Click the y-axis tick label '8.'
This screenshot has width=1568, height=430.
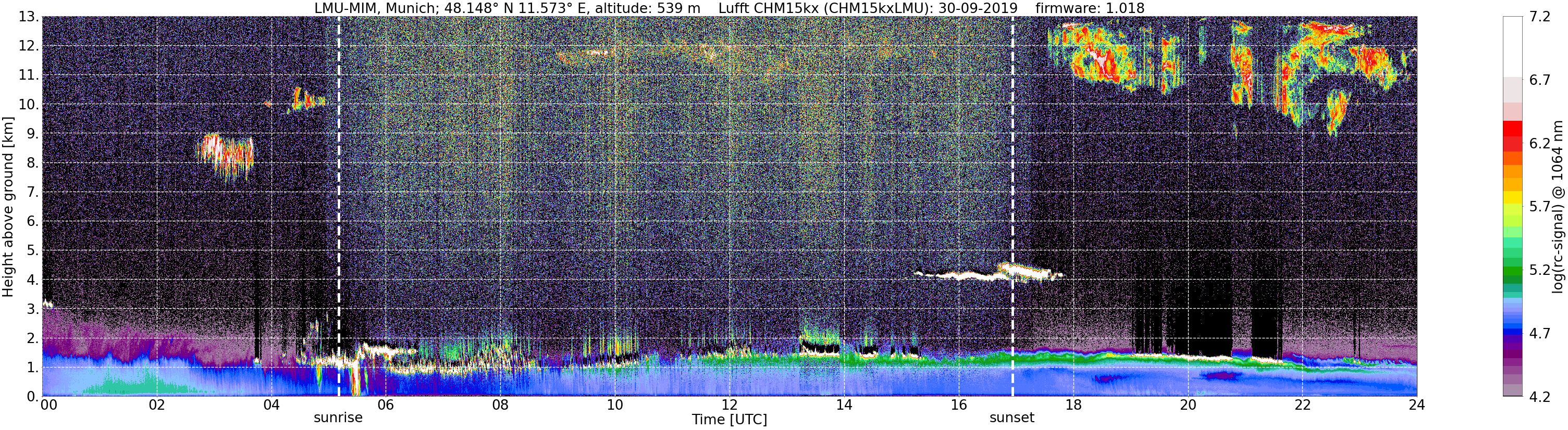32,163
